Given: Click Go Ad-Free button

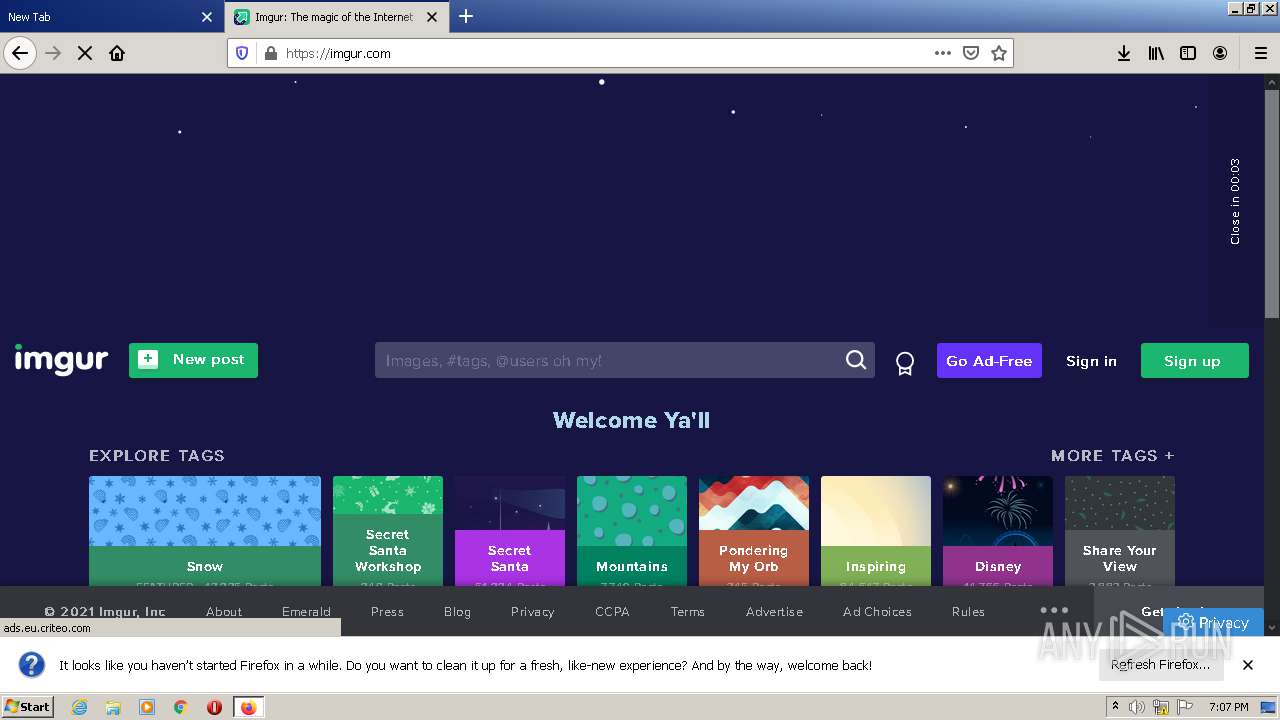Looking at the screenshot, I should point(989,361).
